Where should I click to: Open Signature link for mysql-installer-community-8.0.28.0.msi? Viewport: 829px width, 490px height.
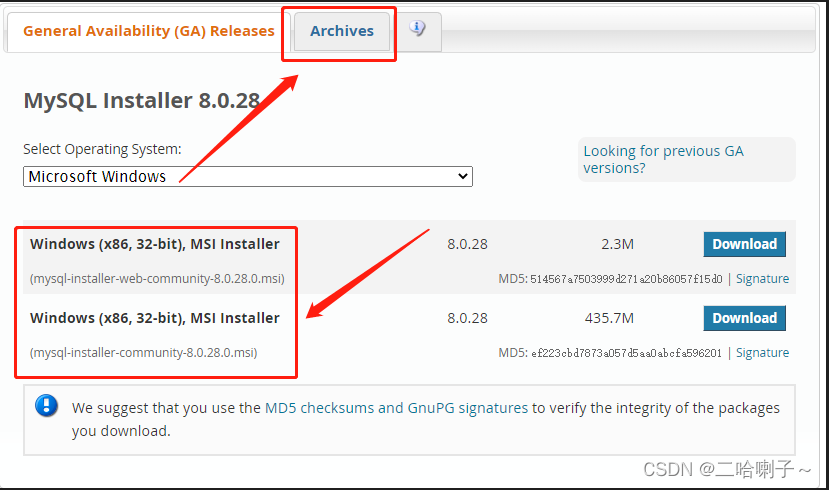coord(762,353)
